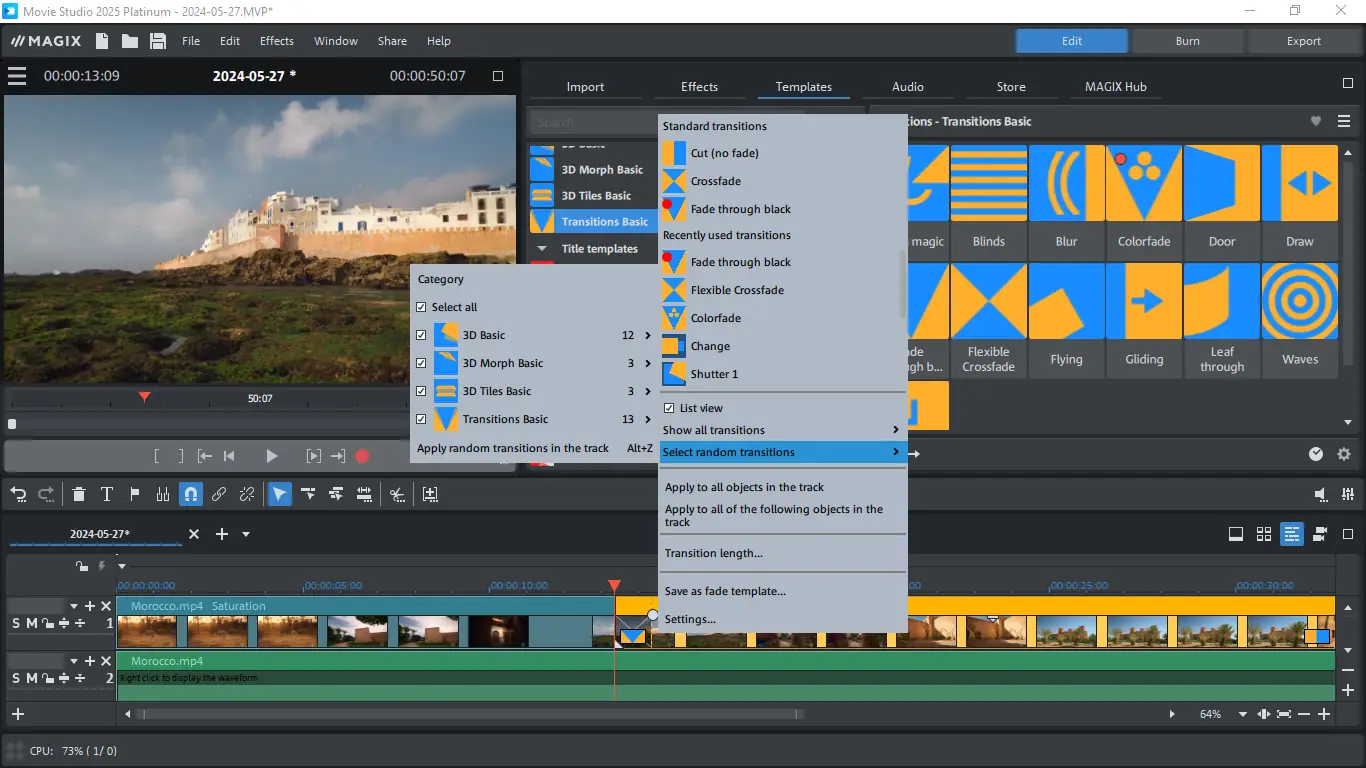Uncheck the Select all checkbox
This screenshot has height=768, width=1366.
(x=421, y=307)
